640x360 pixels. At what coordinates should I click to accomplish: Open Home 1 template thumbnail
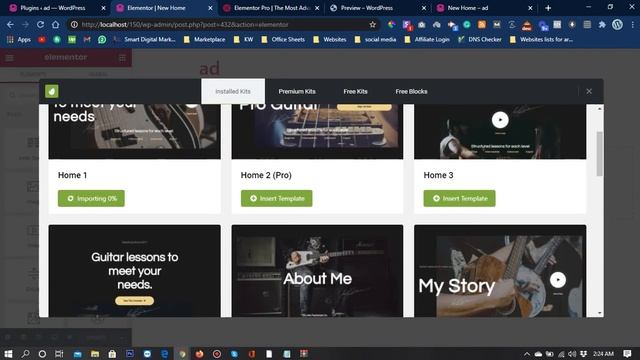coord(134,131)
